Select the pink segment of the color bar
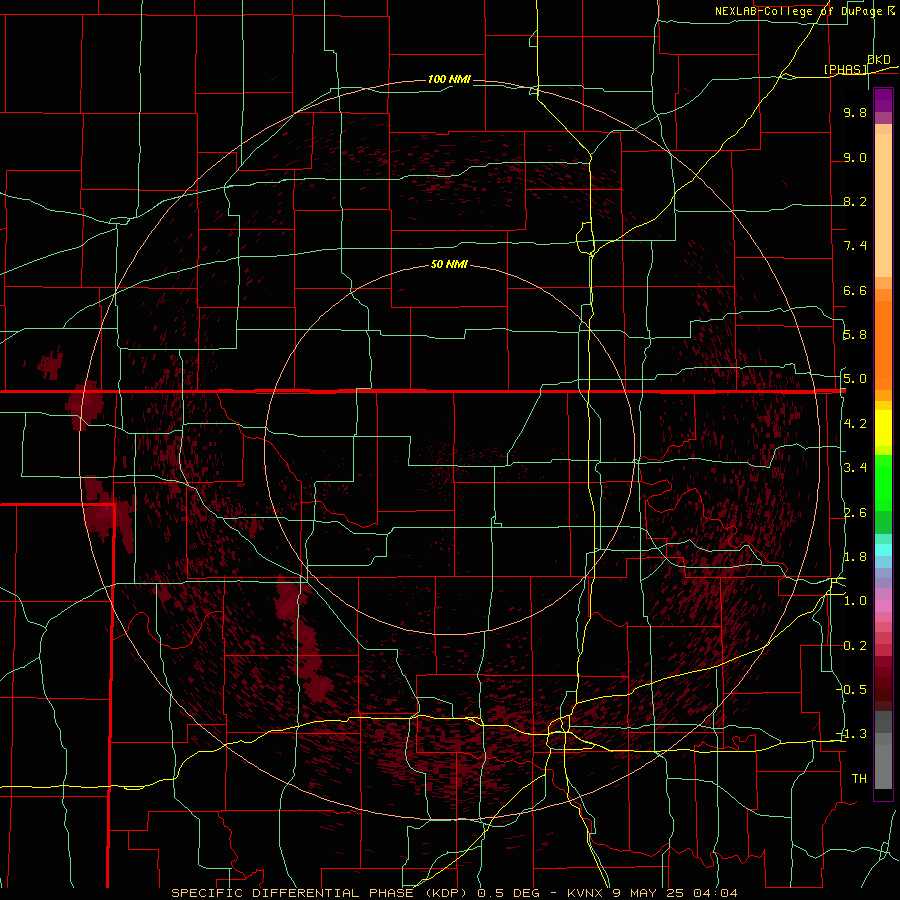The image size is (900, 900). [x=883, y=606]
